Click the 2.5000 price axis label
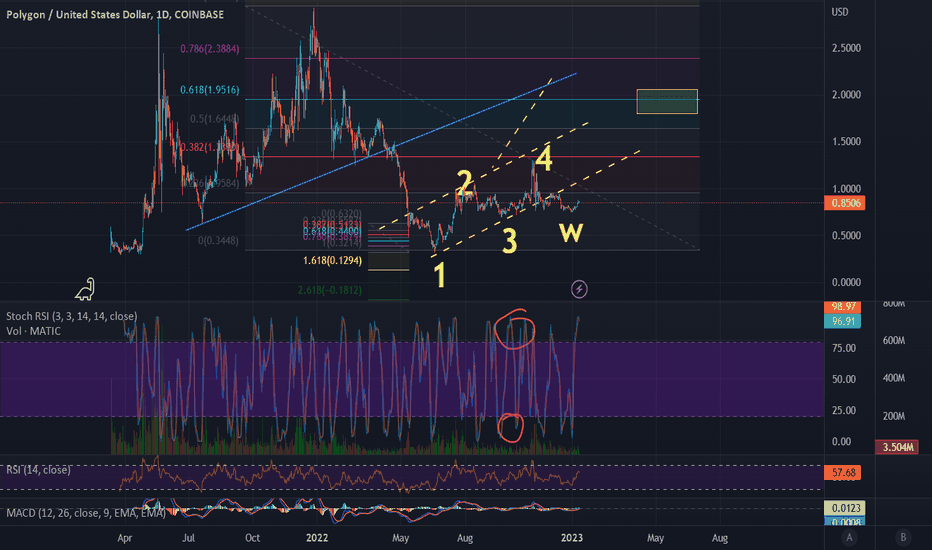 click(x=846, y=48)
